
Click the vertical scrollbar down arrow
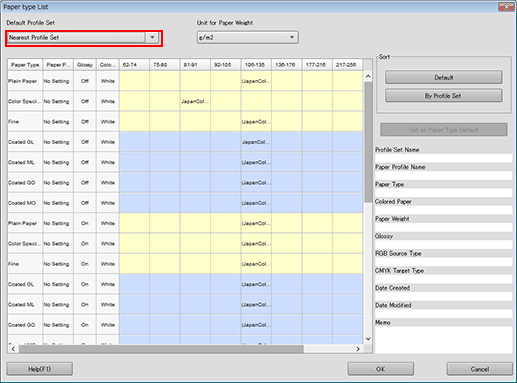(368, 339)
